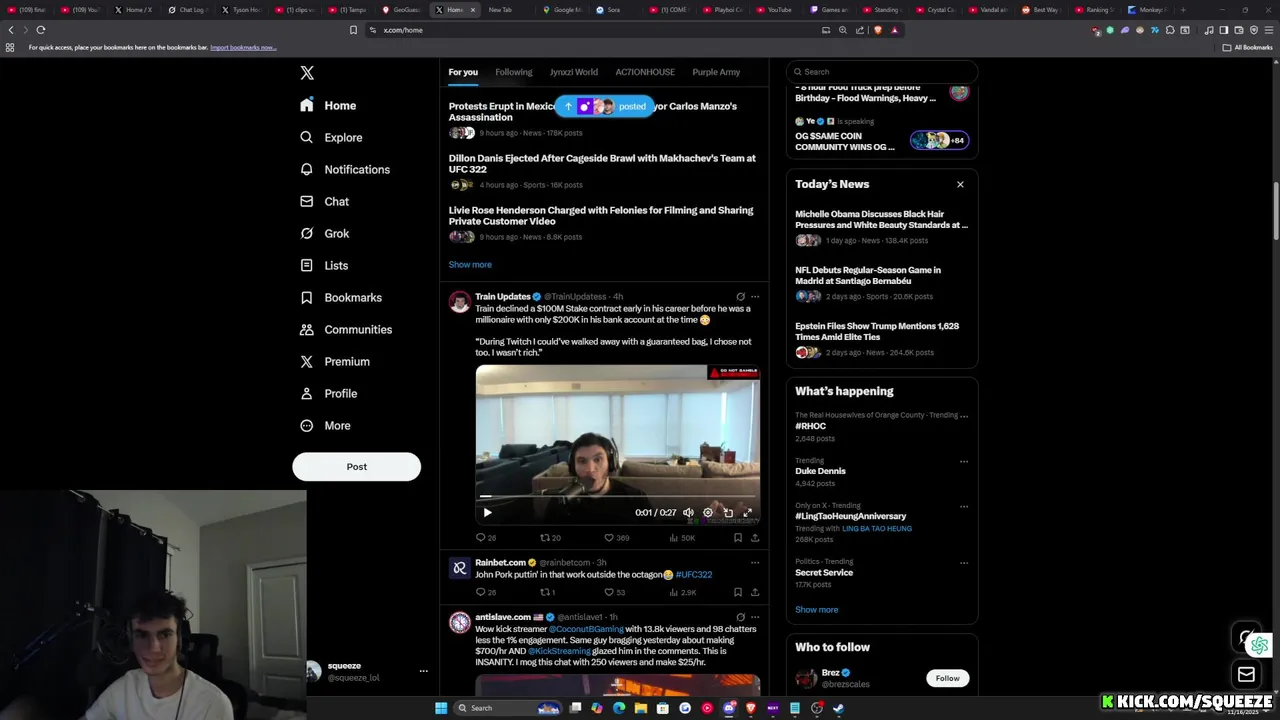1280x720 pixels.
Task: Open more options on antislave.com post
Action: click(x=755, y=618)
